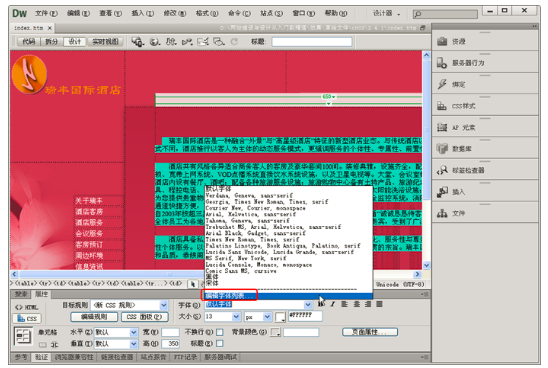
Task: Switch to 设计 design view
Action: pyautogui.click(x=75, y=42)
